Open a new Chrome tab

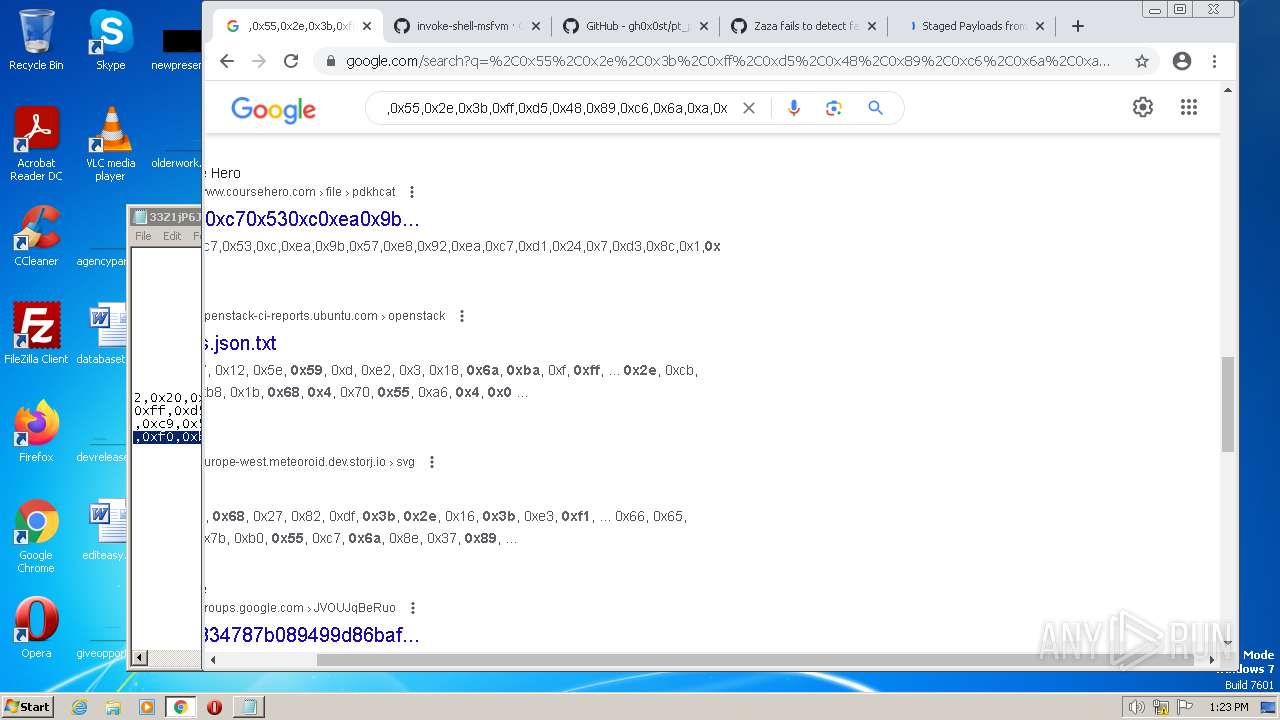coord(1078,26)
